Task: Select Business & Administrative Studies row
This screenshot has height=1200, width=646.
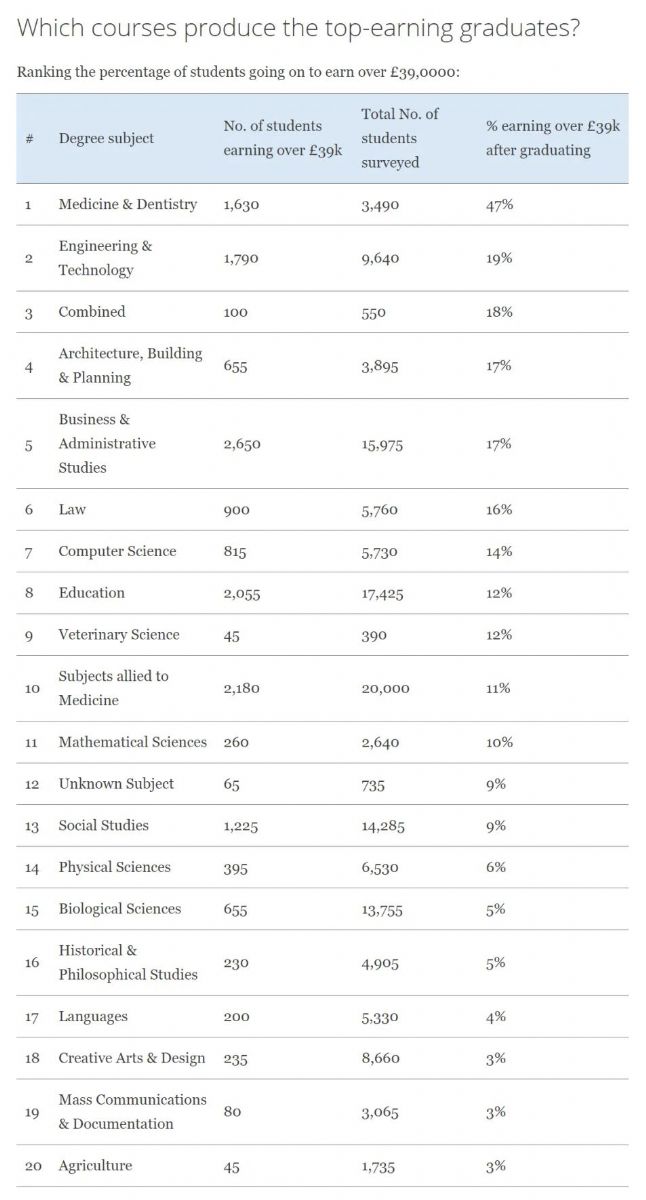Action: 322,444
